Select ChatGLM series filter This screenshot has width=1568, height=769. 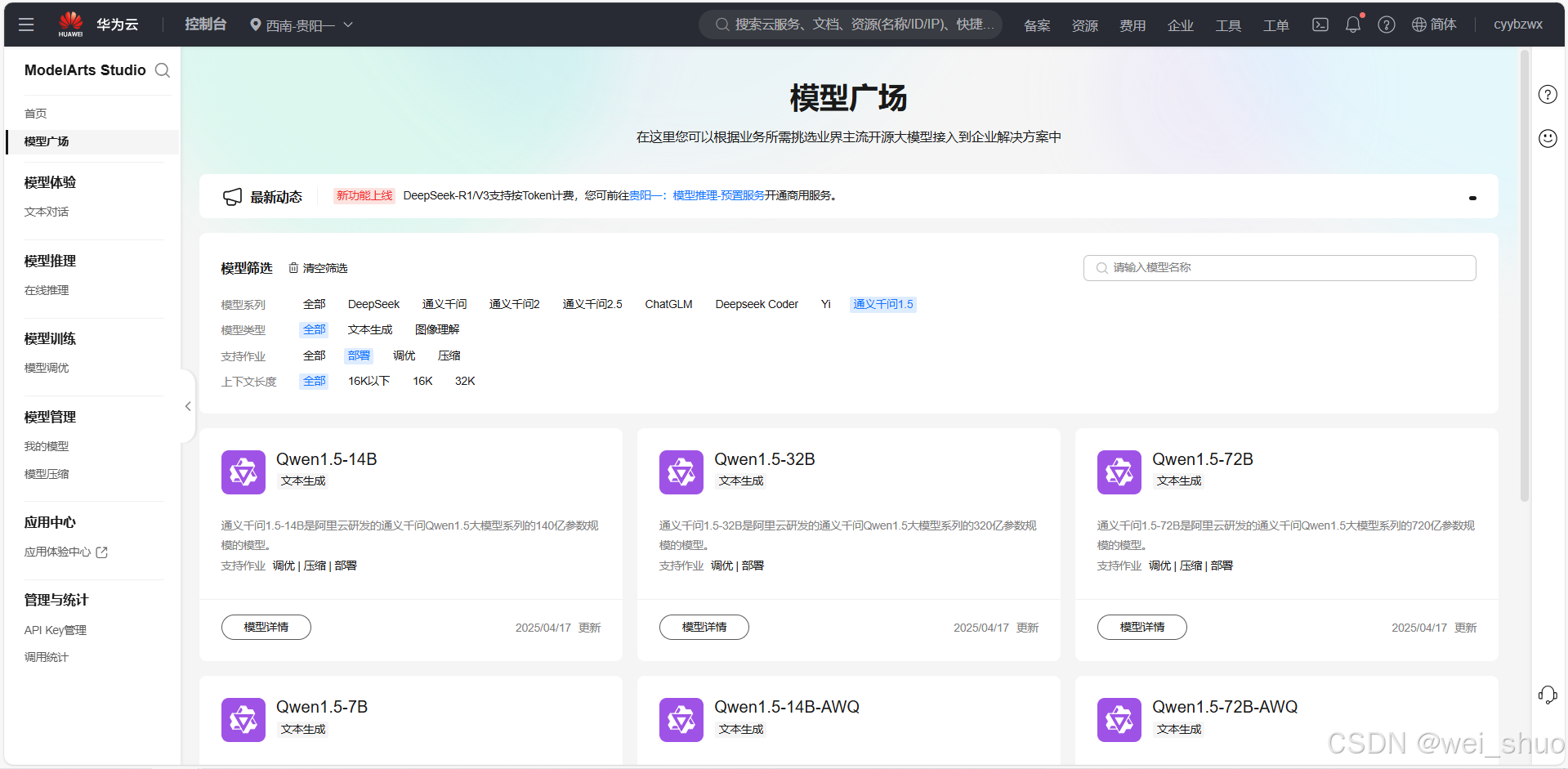click(668, 304)
